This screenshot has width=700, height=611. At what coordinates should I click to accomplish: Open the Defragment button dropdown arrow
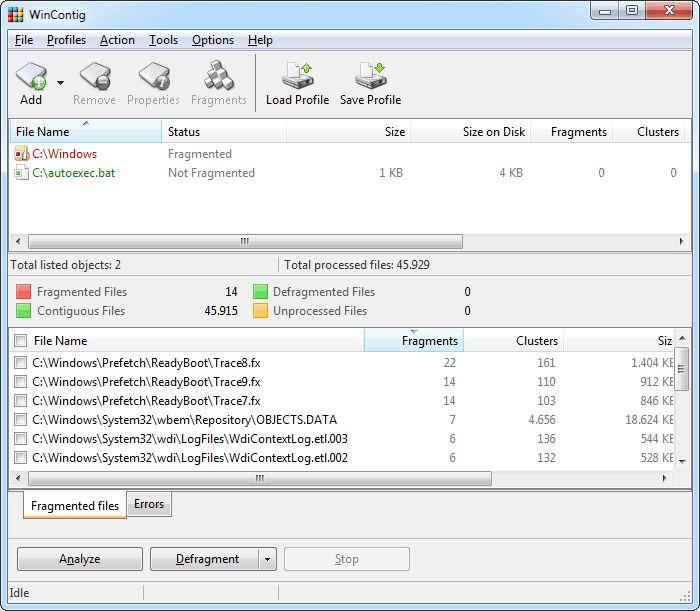coord(267,559)
